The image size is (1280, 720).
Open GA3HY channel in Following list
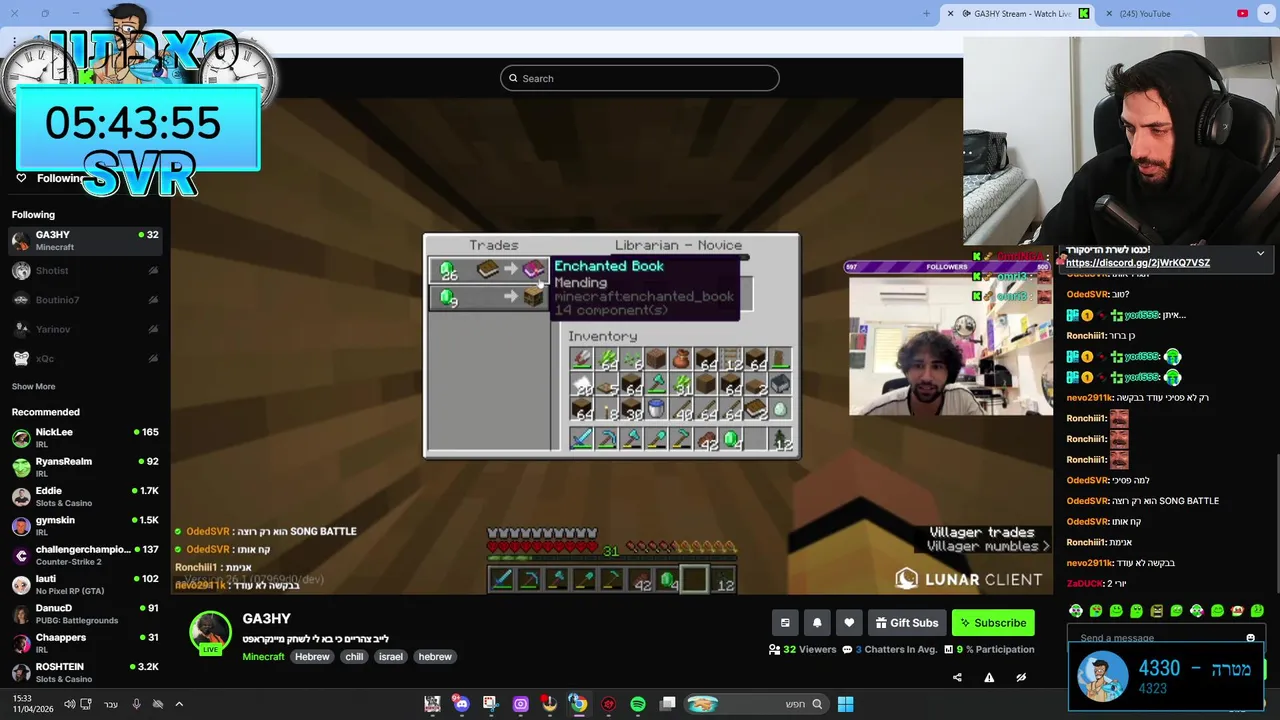pyautogui.click(x=85, y=240)
